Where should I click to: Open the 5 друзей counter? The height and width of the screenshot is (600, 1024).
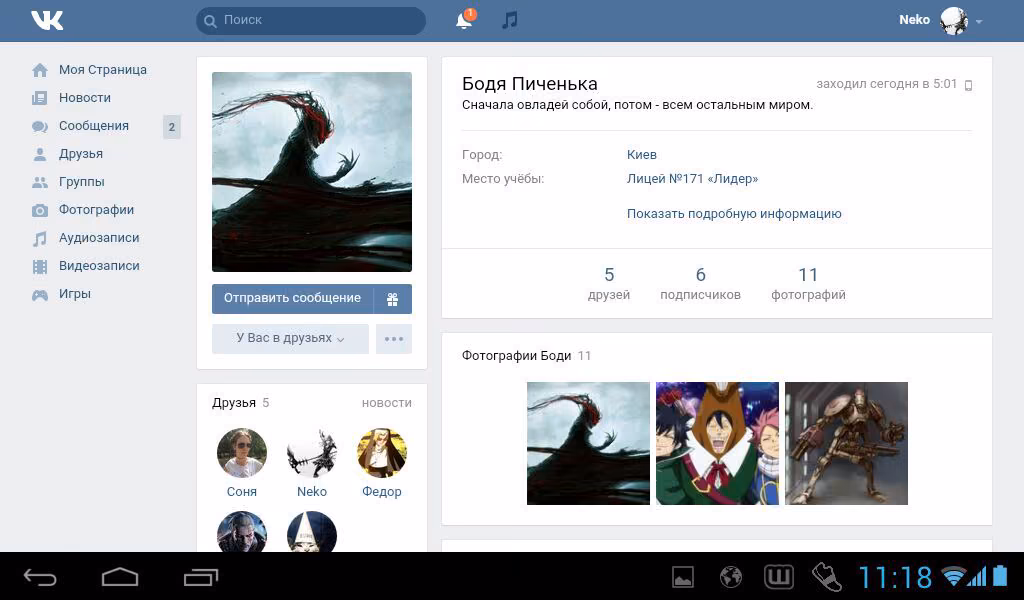click(x=609, y=283)
